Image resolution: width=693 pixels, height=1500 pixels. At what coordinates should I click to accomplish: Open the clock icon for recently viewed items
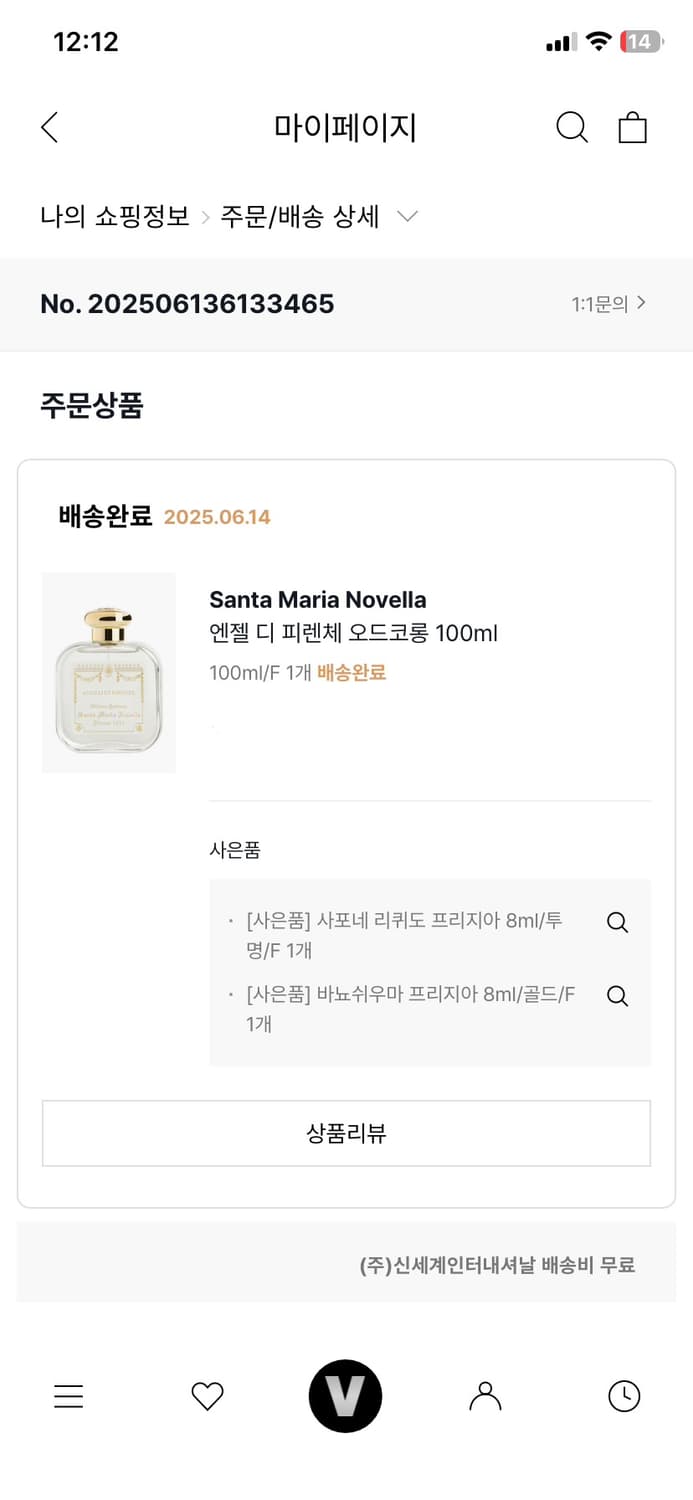[623, 1396]
